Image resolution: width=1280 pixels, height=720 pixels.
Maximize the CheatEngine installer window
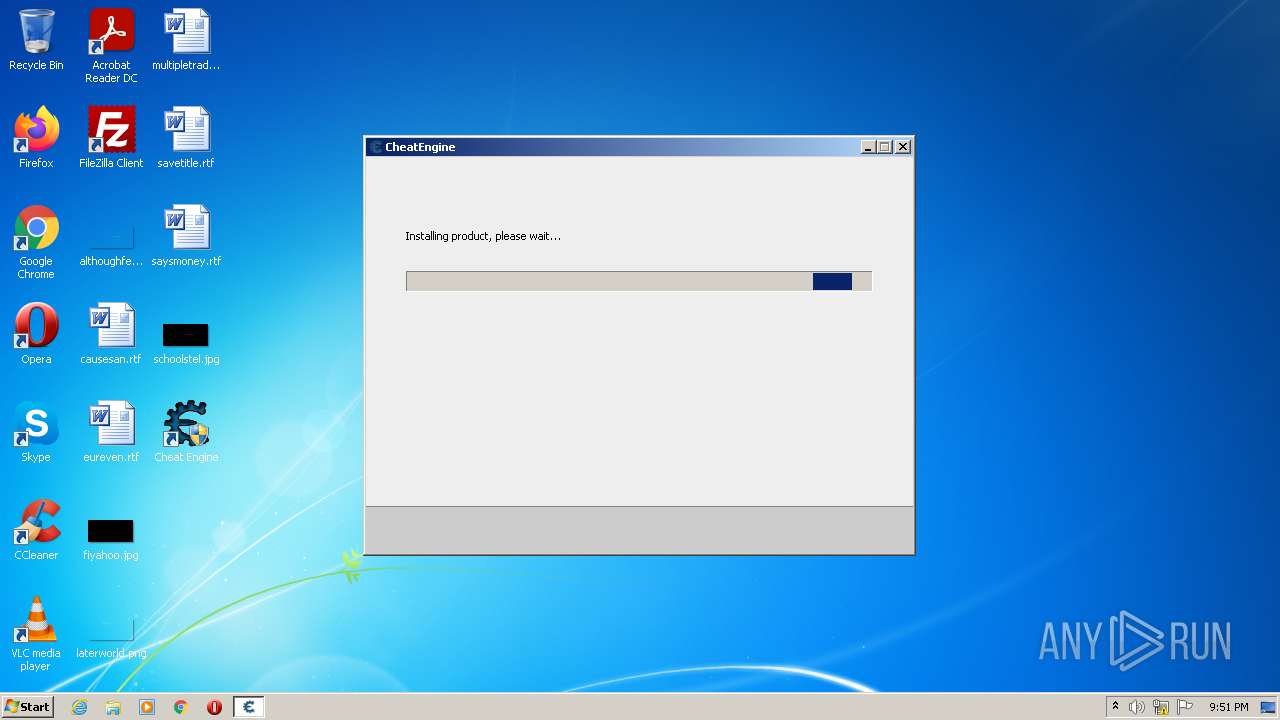885,147
